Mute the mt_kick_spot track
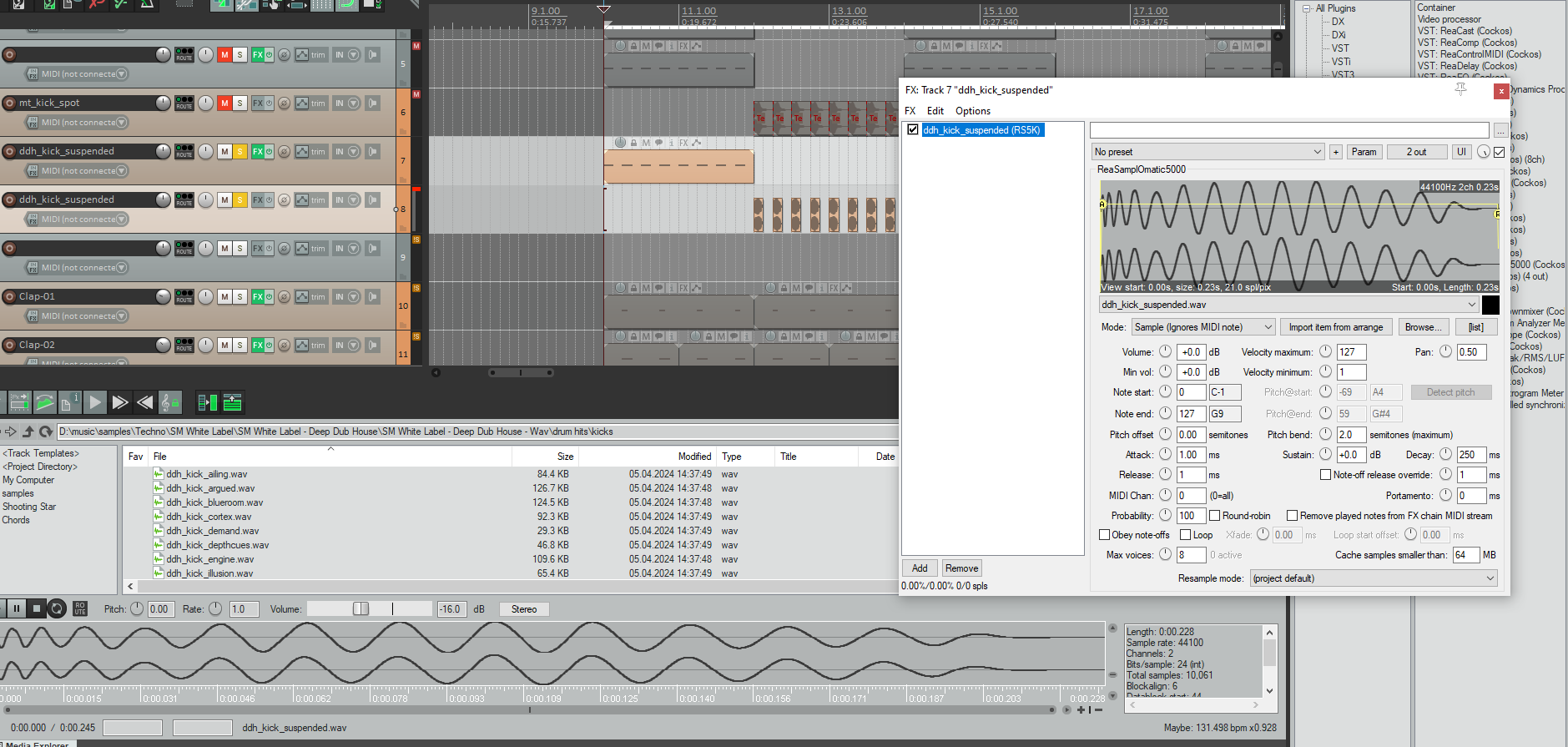Screen dimensions: 1568x747 coord(224,103)
